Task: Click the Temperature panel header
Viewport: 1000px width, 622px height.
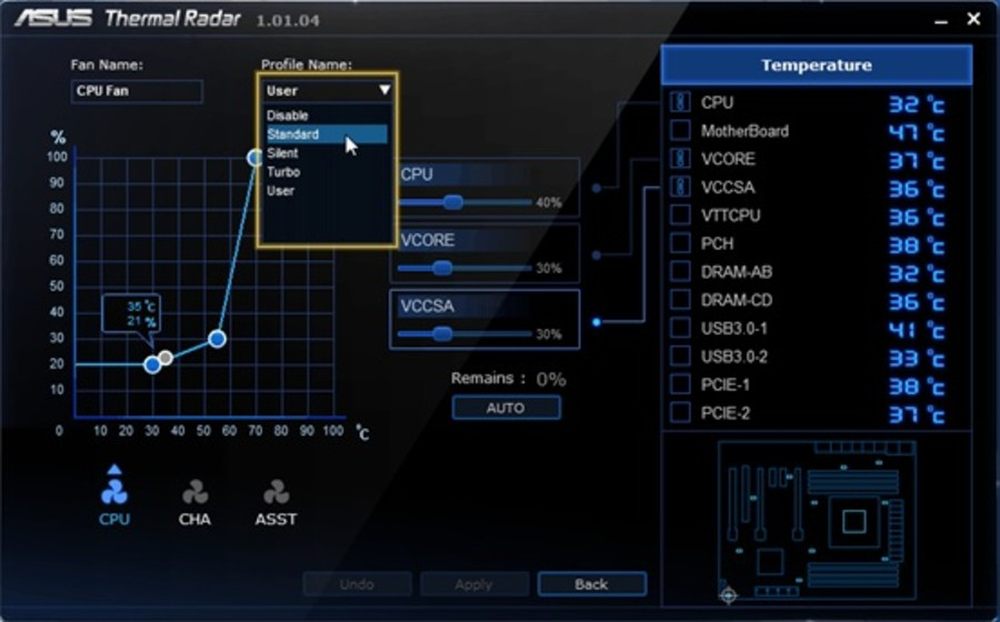Action: point(816,65)
